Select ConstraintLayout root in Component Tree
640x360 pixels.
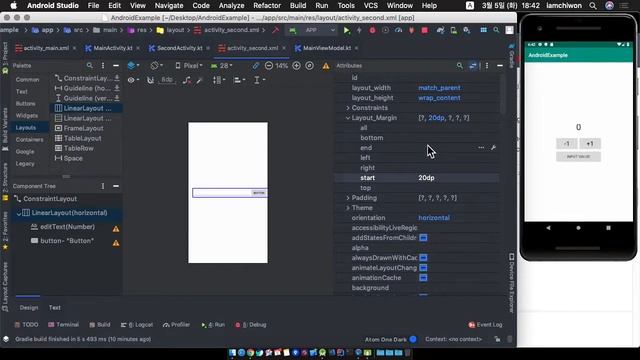[50, 199]
